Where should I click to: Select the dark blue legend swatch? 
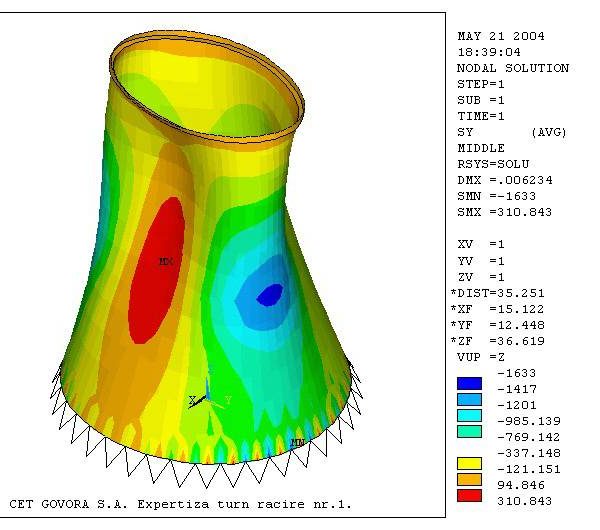469,383
